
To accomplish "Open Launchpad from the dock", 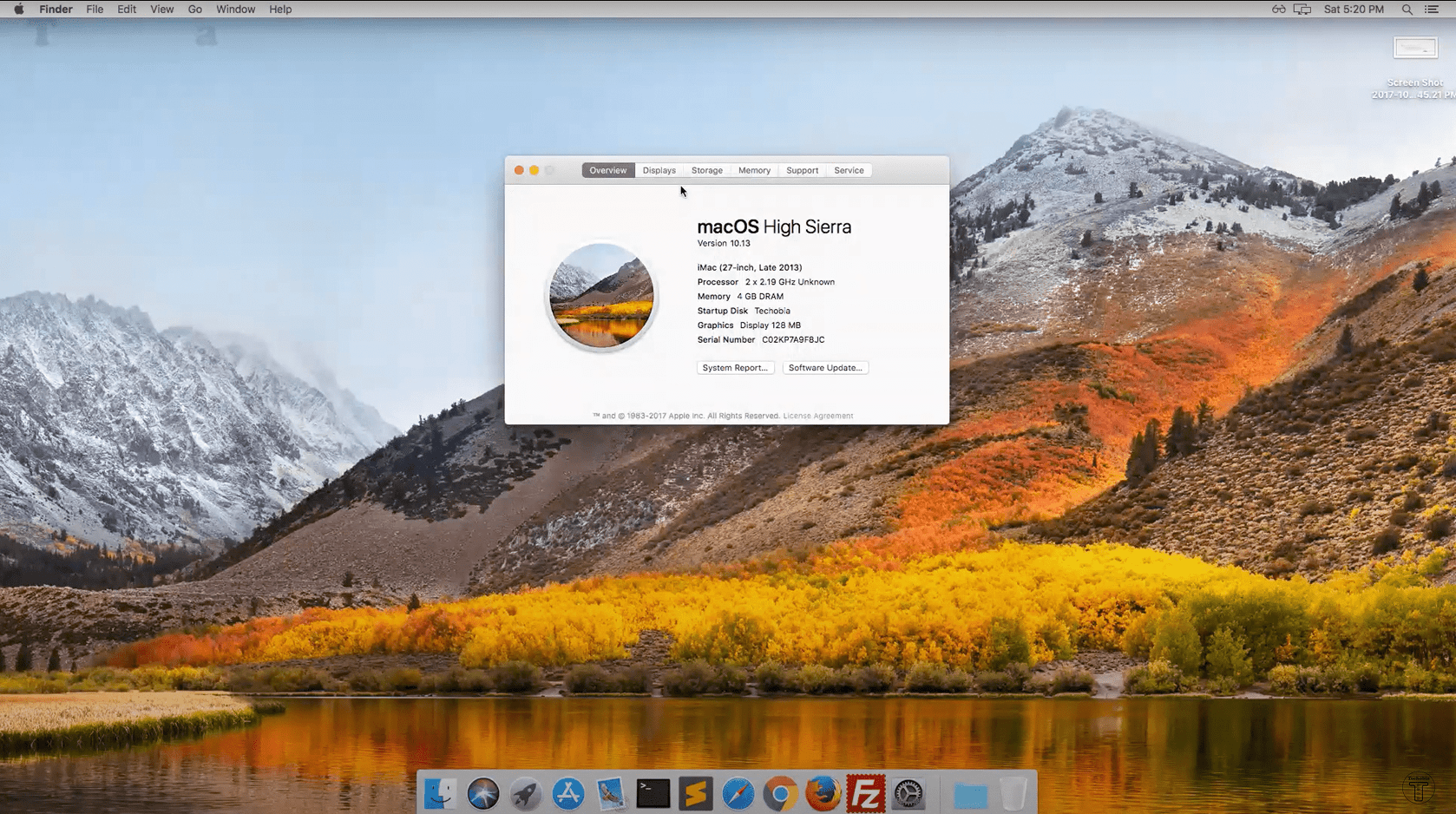I will pyautogui.click(x=526, y=794).
